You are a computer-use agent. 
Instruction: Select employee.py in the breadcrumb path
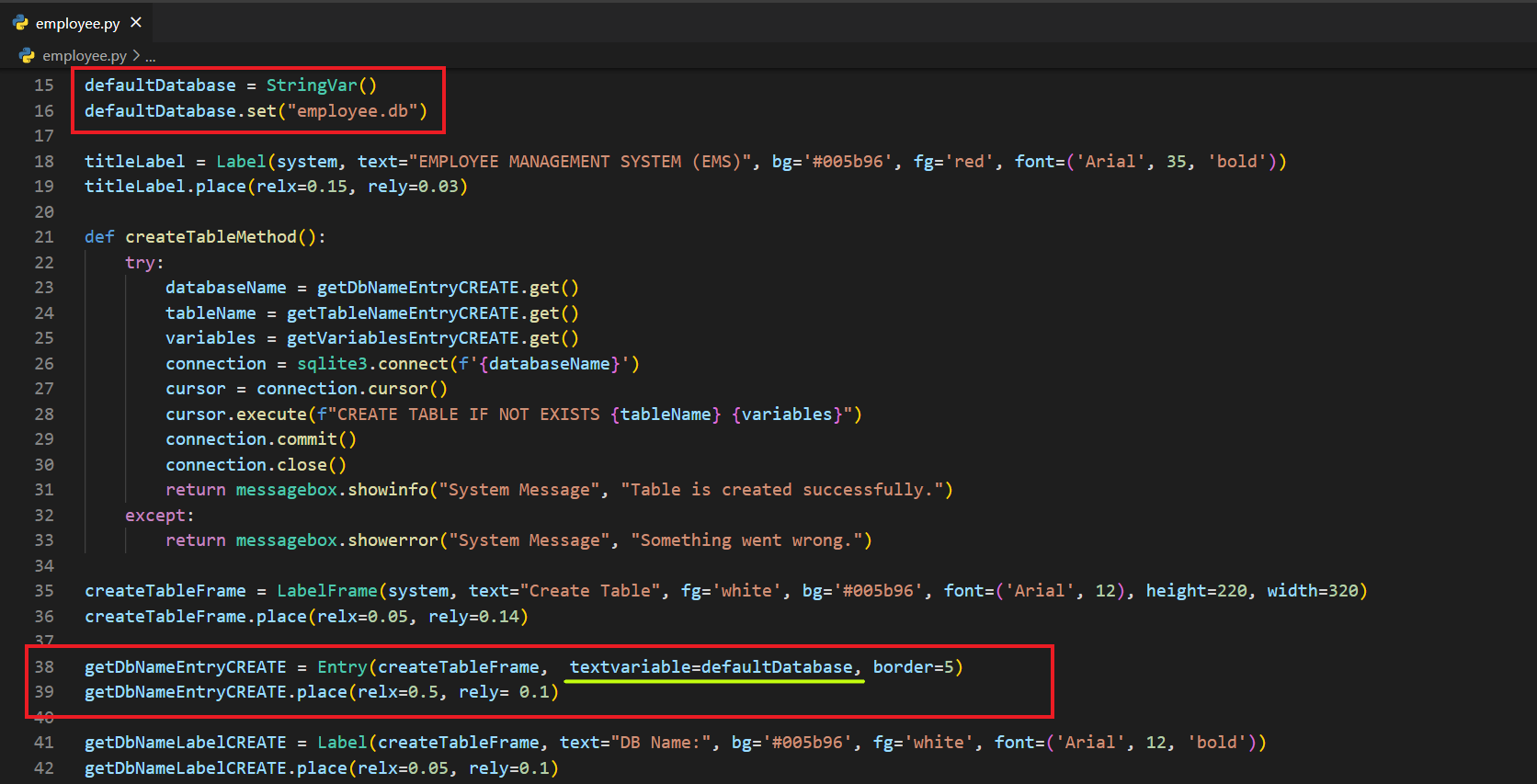click(x=85, y=56)
